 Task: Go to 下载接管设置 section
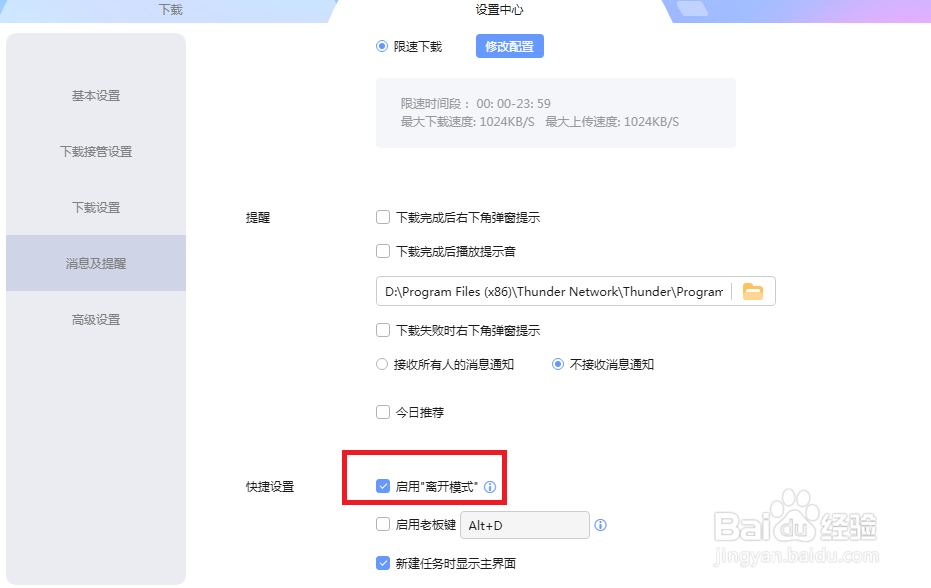click(x=96, y=151)
